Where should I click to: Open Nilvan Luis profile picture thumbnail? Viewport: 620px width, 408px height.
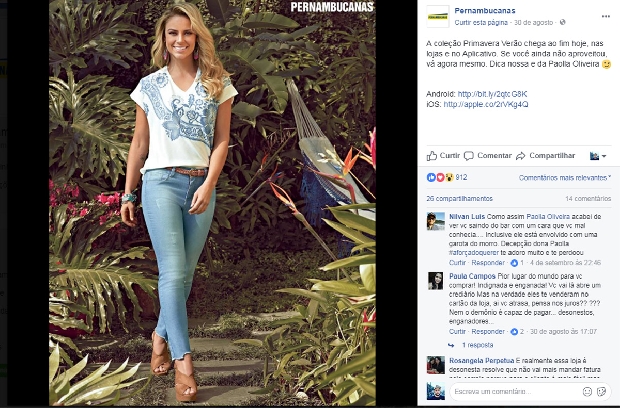point(436,221)
